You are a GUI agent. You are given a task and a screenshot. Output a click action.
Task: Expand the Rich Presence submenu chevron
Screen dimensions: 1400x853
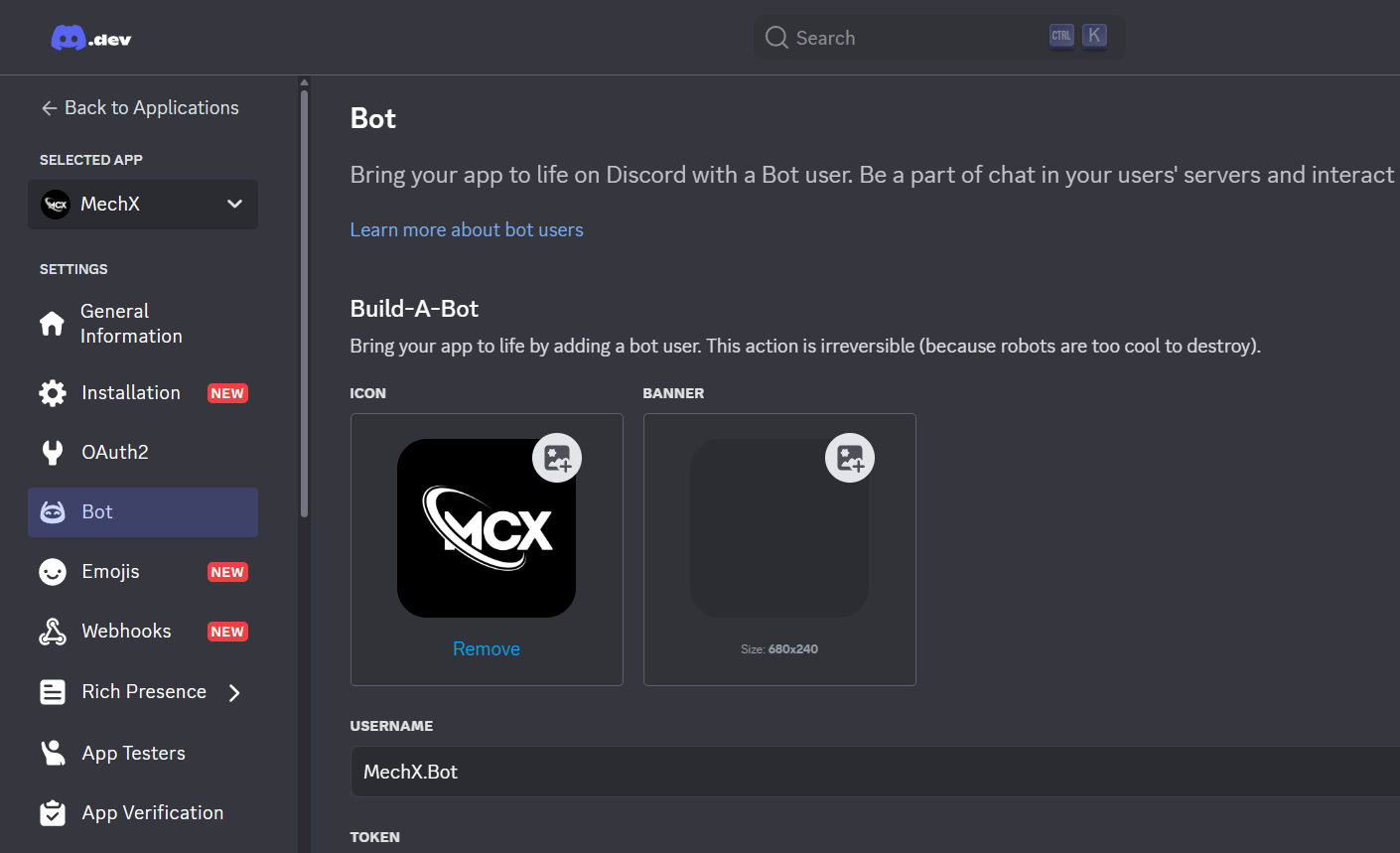pyautogui.click(x=234, y=692)
